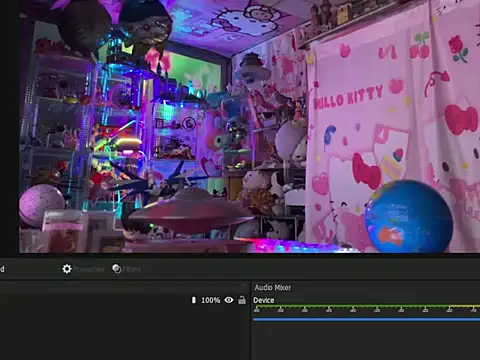Click the battery icon beside 100%
The height and width of the screenshot is (360, 480).
(194, 300)
